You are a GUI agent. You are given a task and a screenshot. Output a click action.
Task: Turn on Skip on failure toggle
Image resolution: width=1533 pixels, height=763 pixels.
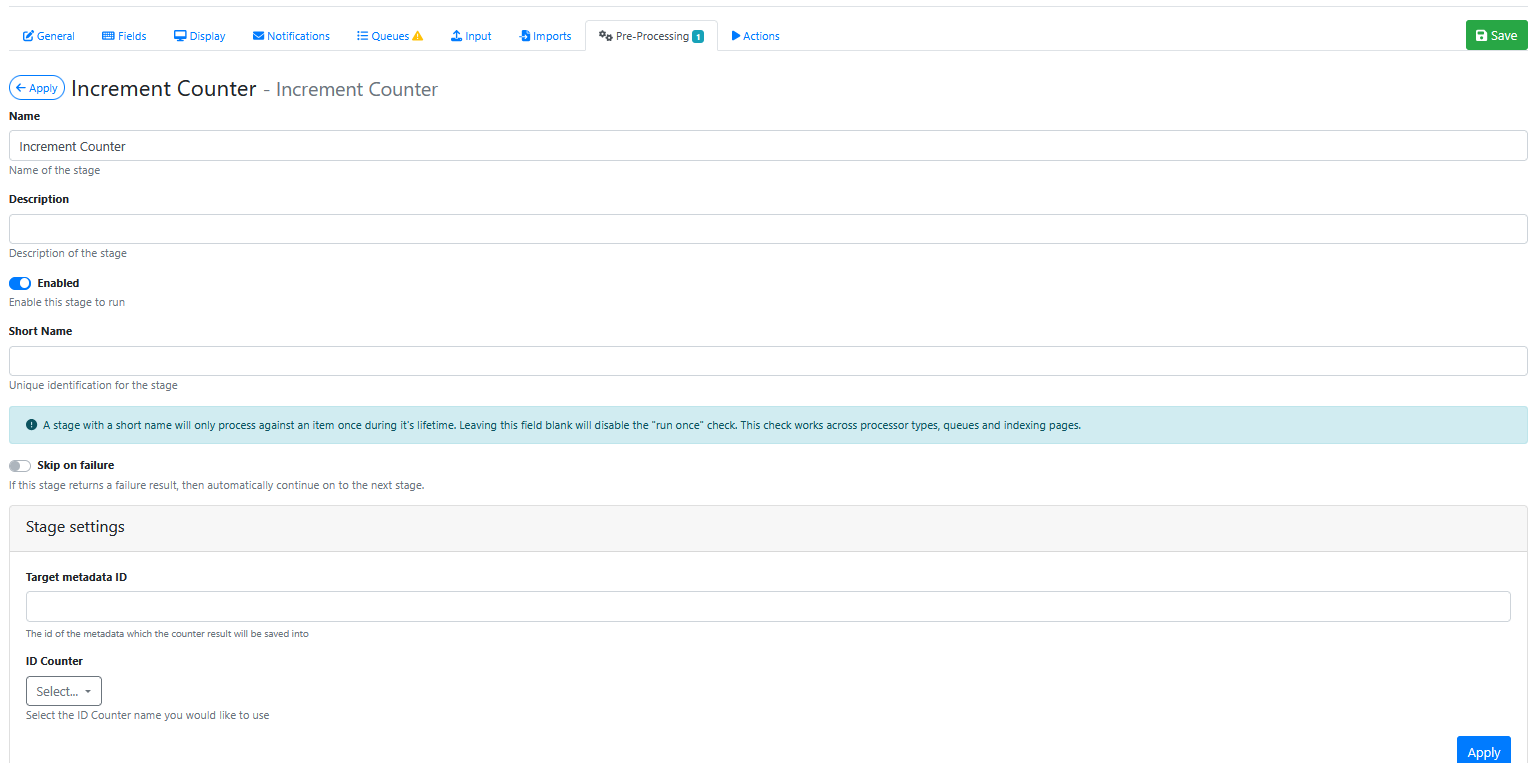[x=20, y=465]
